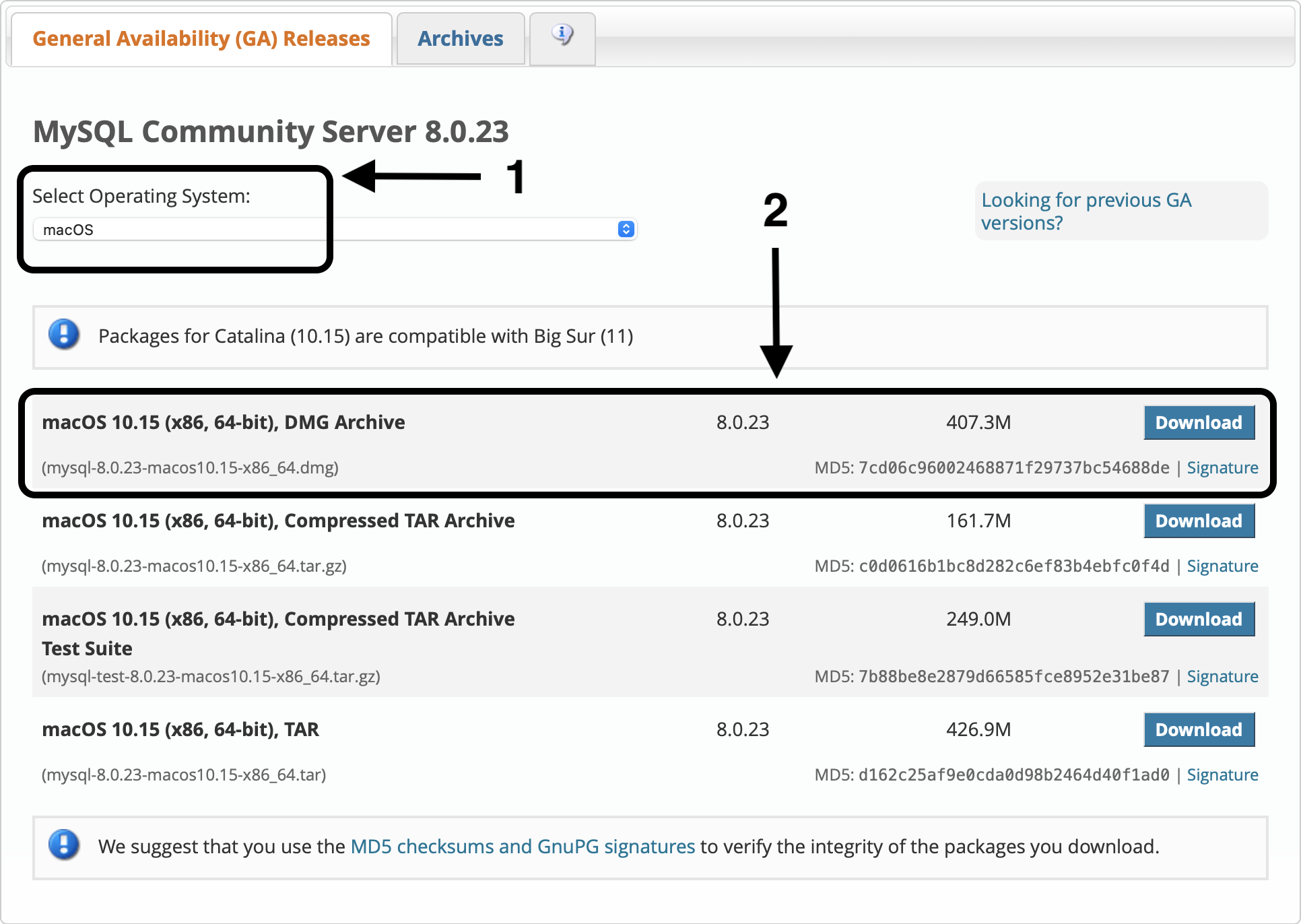This screenshot has height=924, width=1301.
Task: Click the MySQL Community Server 8.0.23 heading
Action: point(271,131)
